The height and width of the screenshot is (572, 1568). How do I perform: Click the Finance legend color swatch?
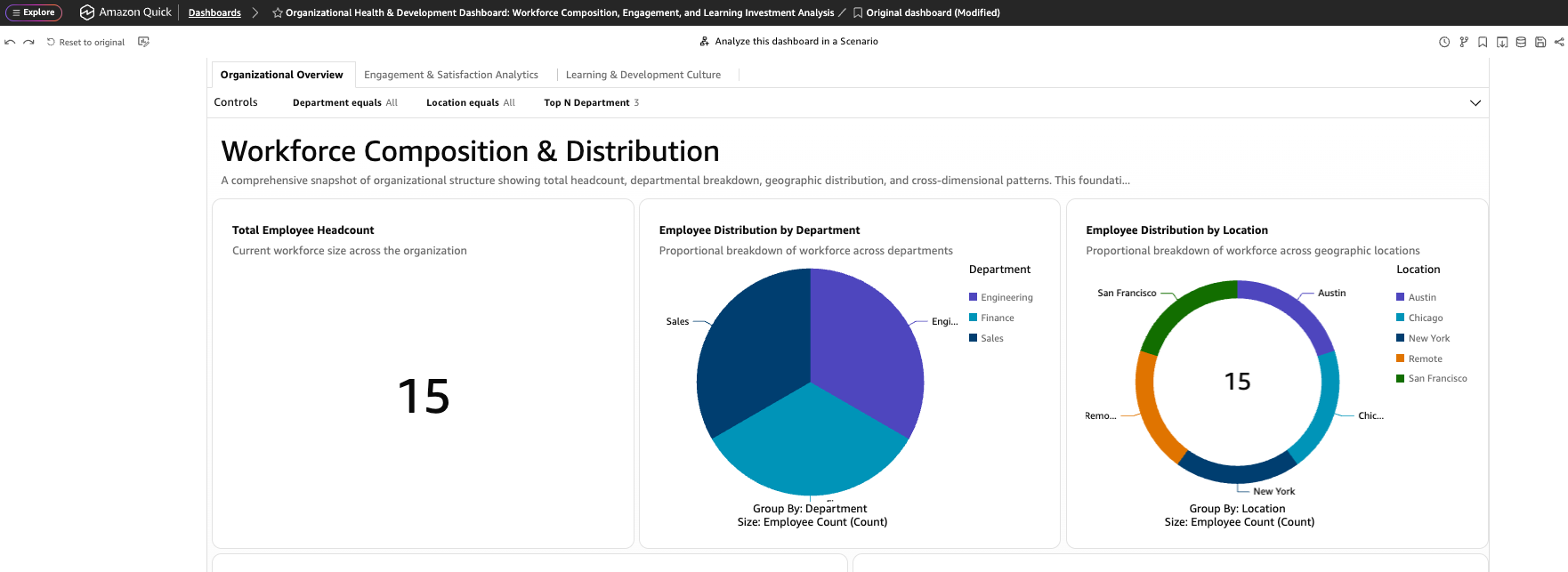(974, 318)
